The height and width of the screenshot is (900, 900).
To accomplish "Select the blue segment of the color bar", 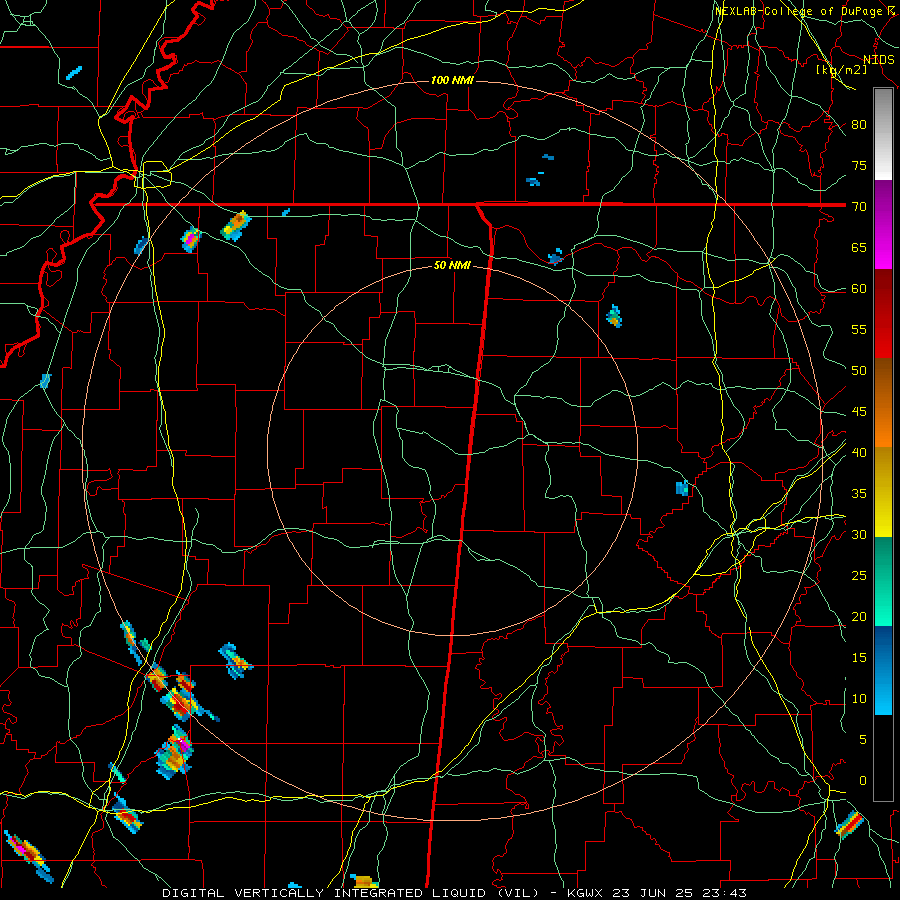I will click(883, 670).
